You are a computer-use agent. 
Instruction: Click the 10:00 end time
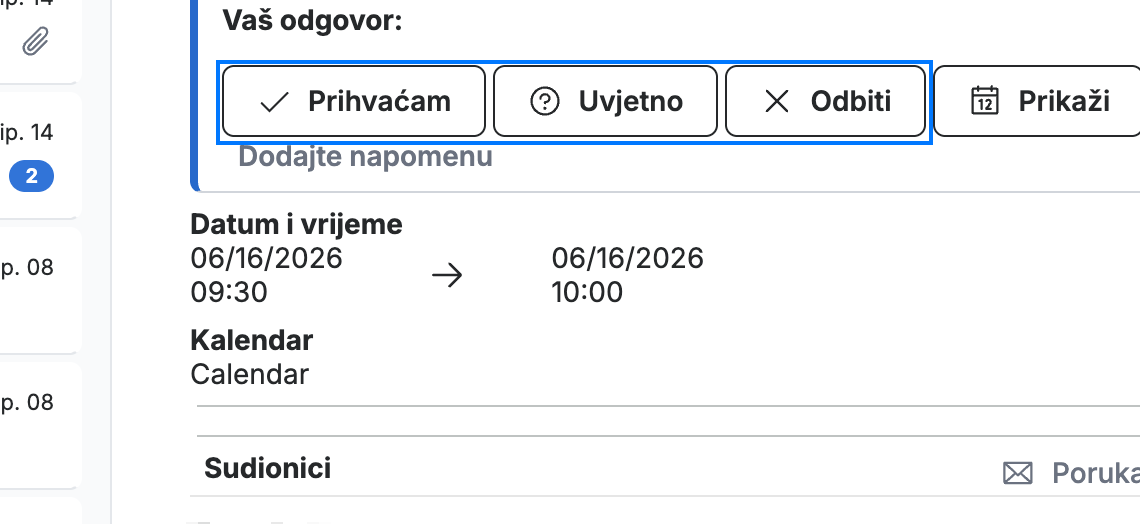point(587,292)
